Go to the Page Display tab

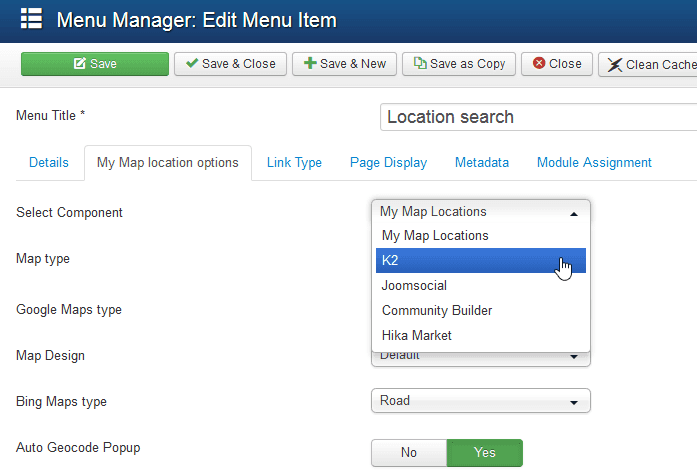point(388,163)
